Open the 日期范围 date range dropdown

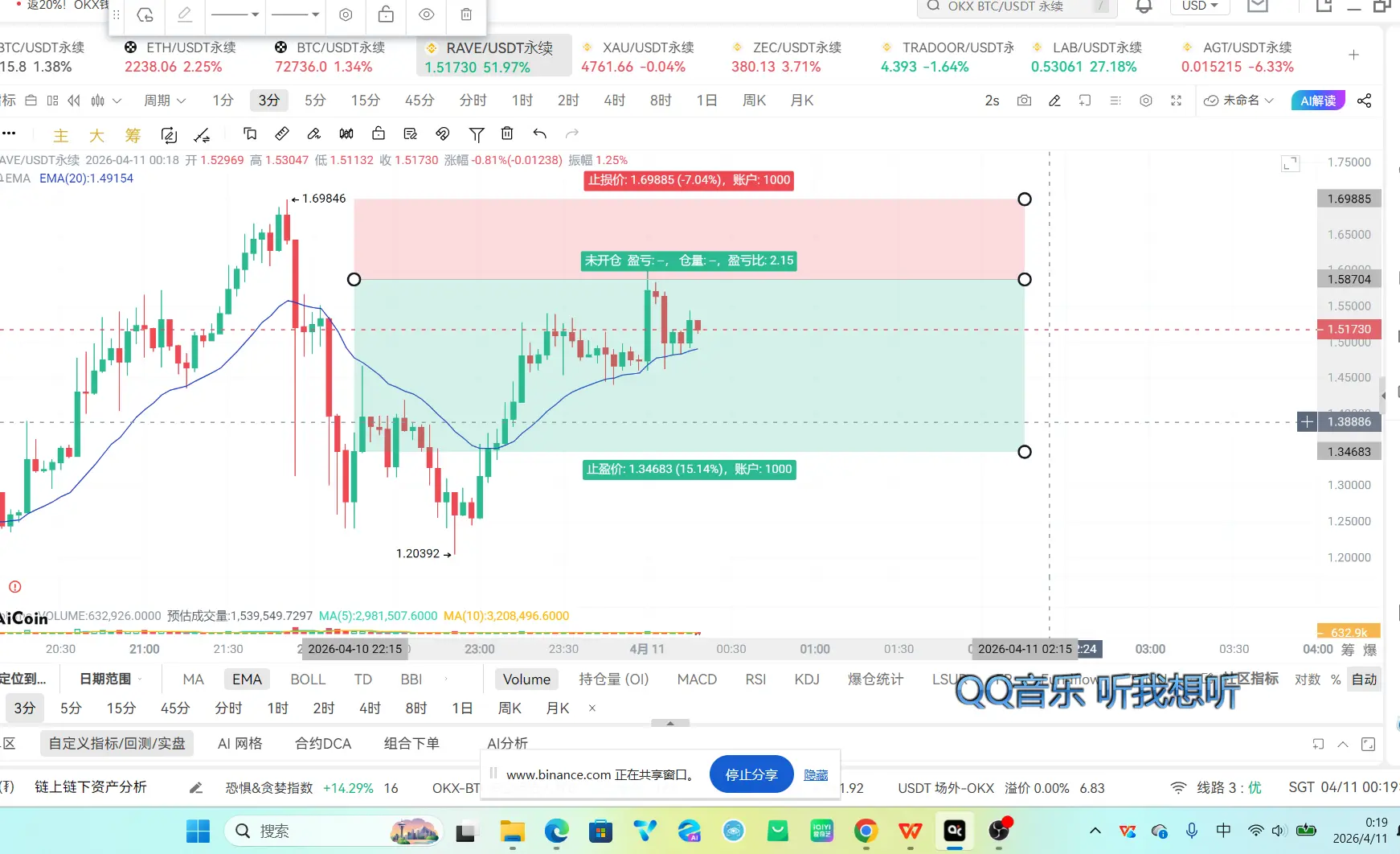click(110, 680)
